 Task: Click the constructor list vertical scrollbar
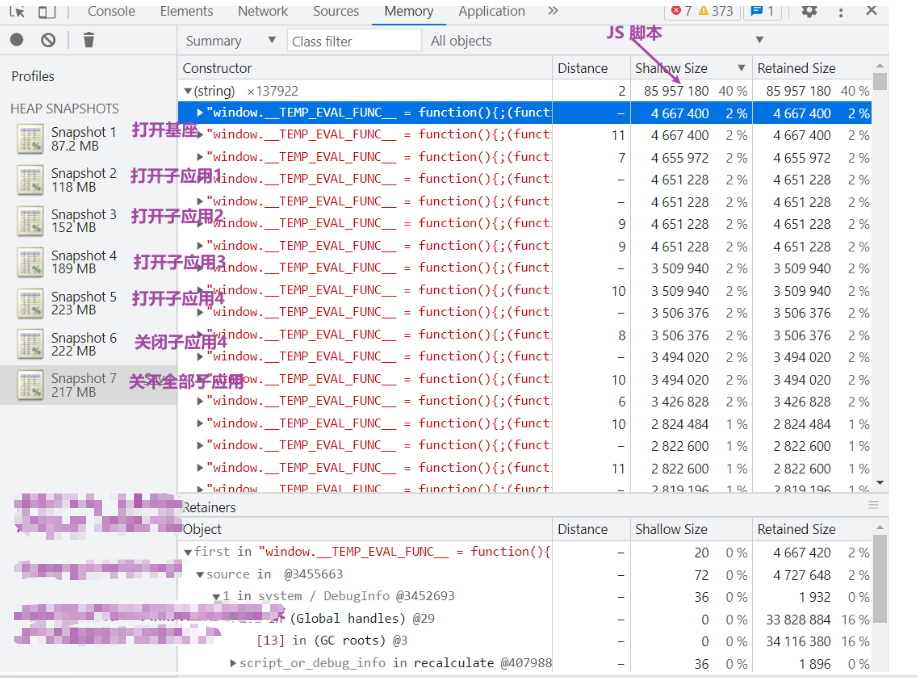coord(880,275)
